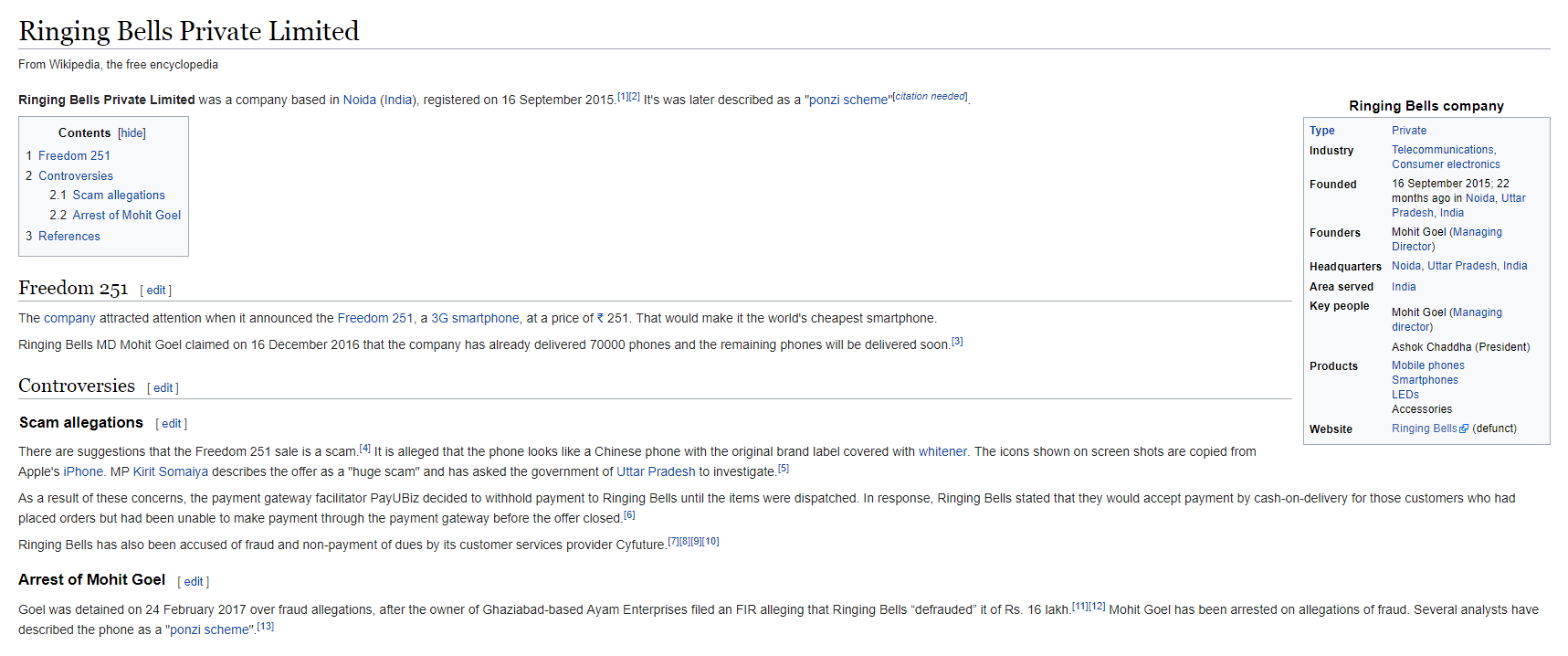Viewport: 1568px width, 656px height.
Task: Open citation [12] after 'Rs. 16 lakh'
Action: [1098, 607]
